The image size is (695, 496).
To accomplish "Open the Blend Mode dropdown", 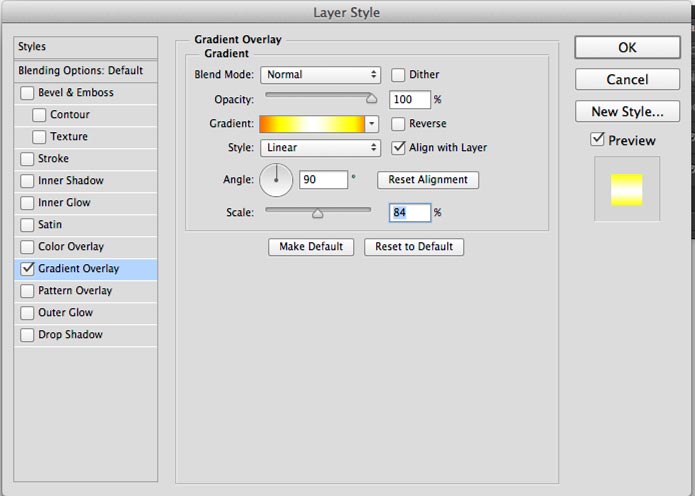I will point(320,75).
